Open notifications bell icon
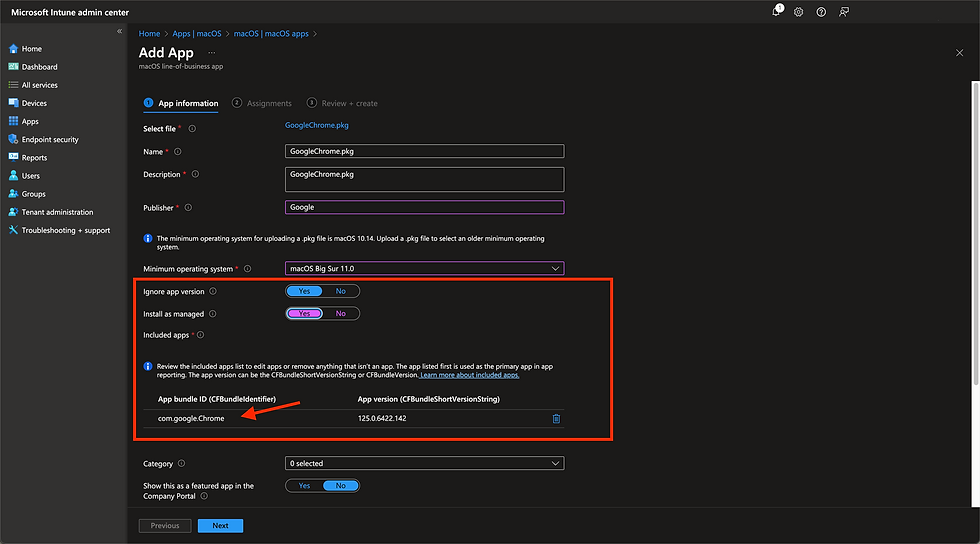Viewport: 980px width, 544px height. (x=777, y=11)
